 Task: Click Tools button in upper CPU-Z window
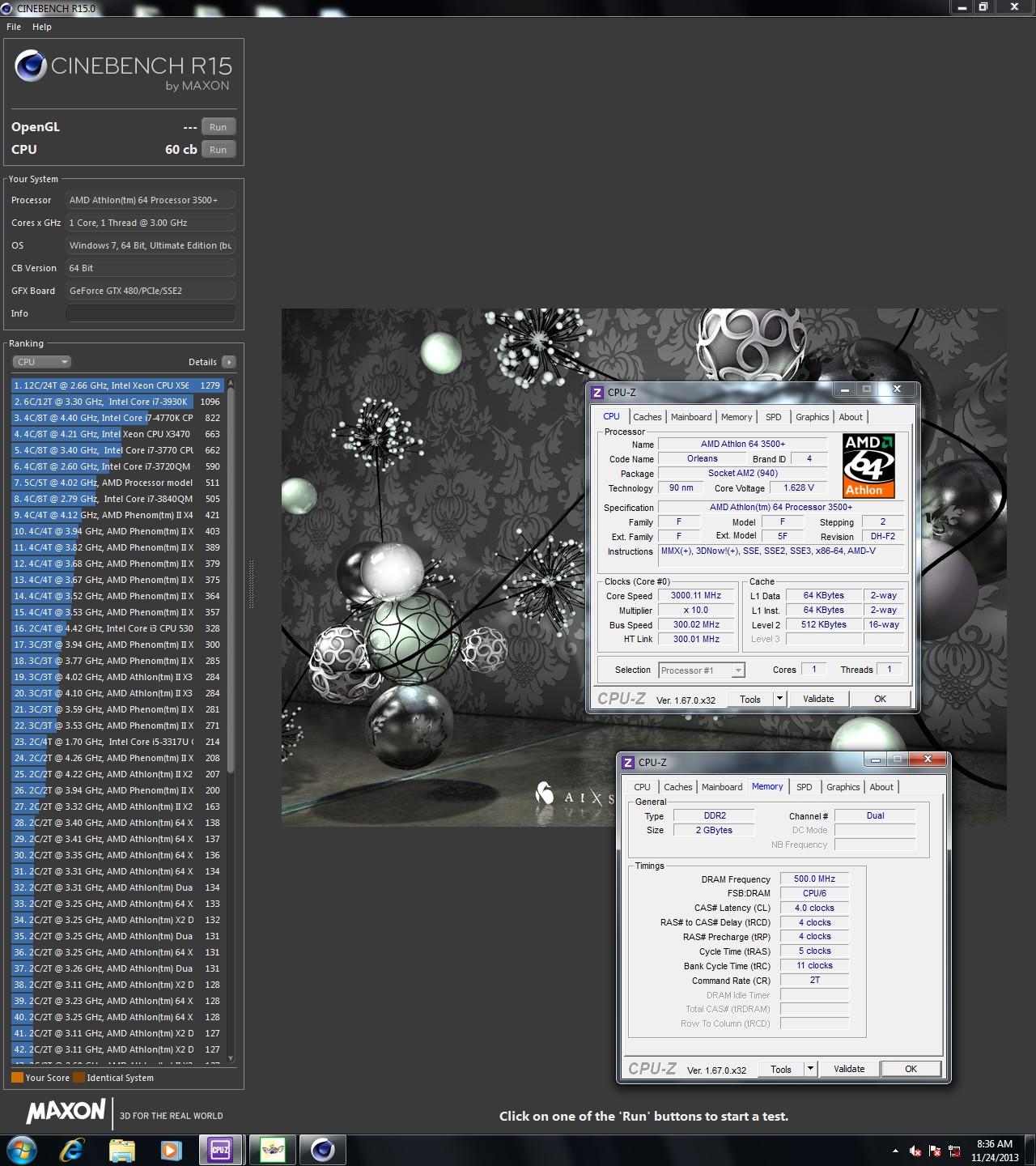pyautogui.click(x=750, y=699)
